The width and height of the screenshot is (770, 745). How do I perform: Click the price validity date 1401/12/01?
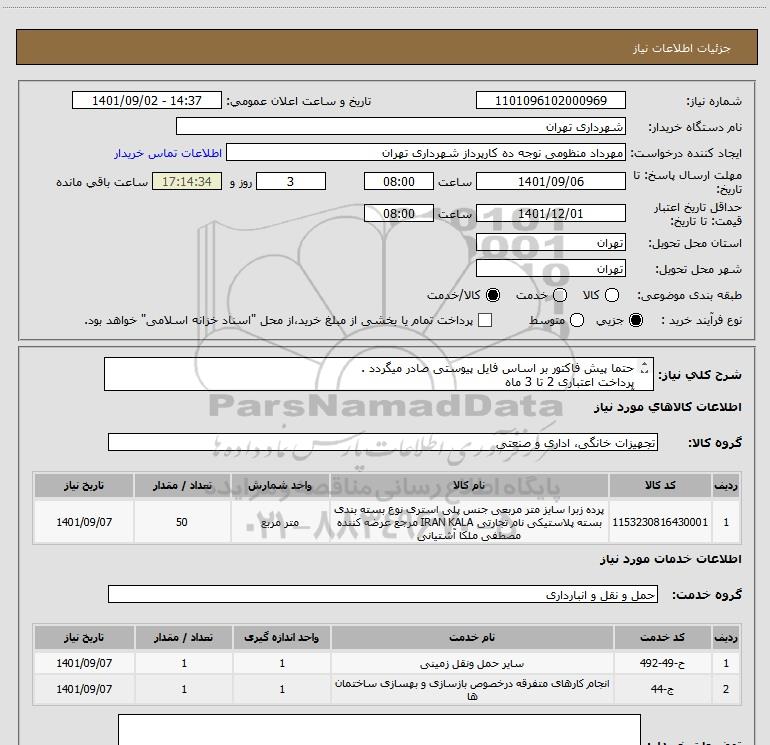click(x=550, y=213)
